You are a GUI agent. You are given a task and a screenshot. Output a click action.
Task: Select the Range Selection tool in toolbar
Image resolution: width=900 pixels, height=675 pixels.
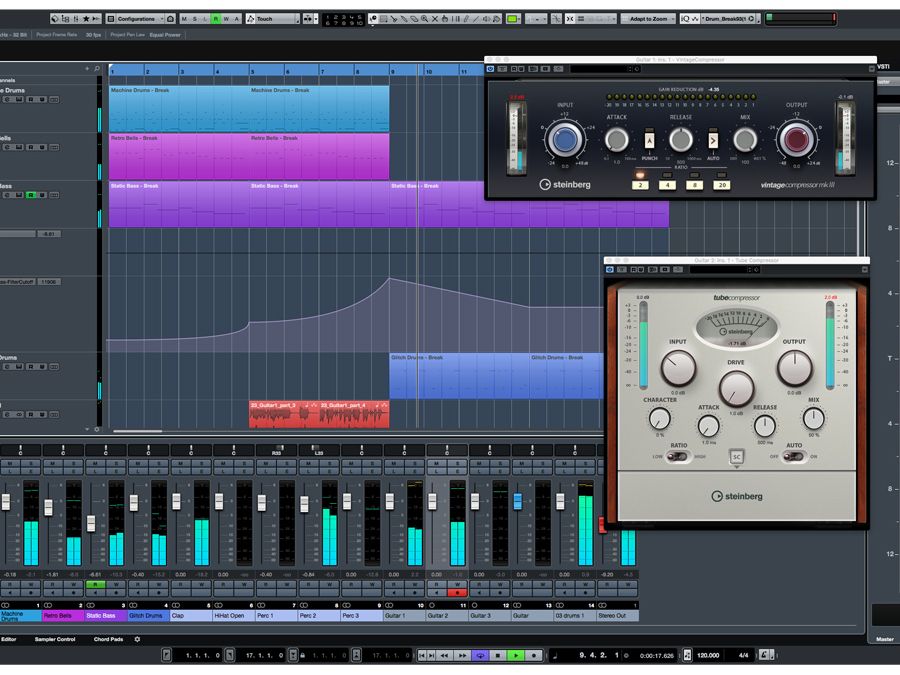coord(383,19)
